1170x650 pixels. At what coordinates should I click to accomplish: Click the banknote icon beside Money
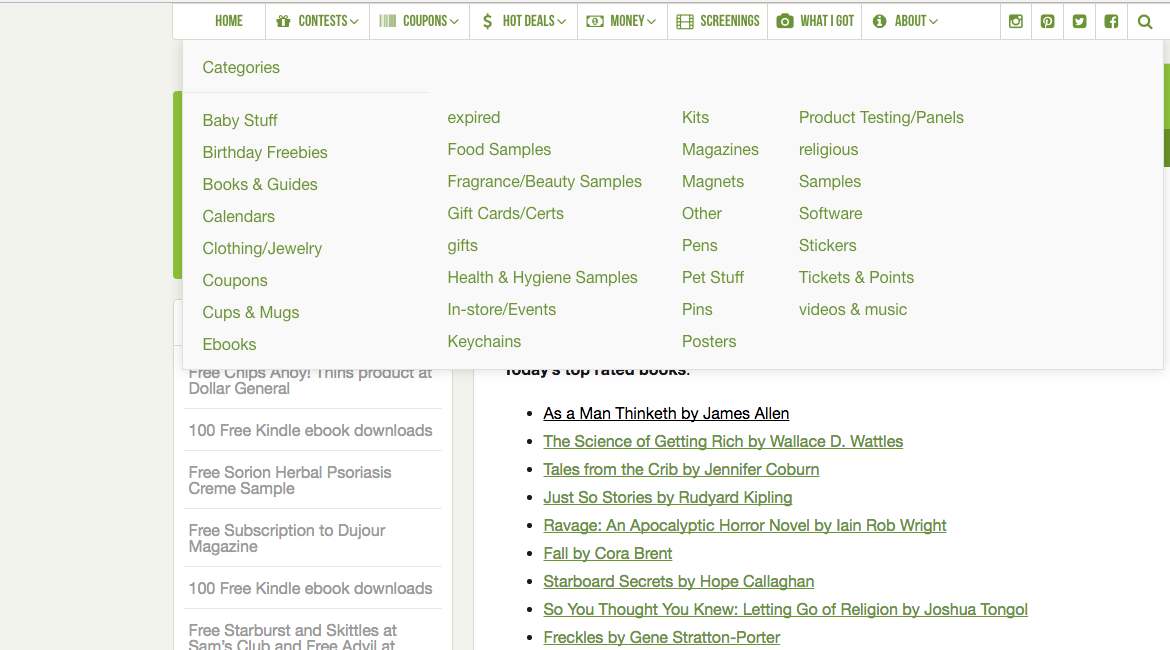click(x=595, y=22)
